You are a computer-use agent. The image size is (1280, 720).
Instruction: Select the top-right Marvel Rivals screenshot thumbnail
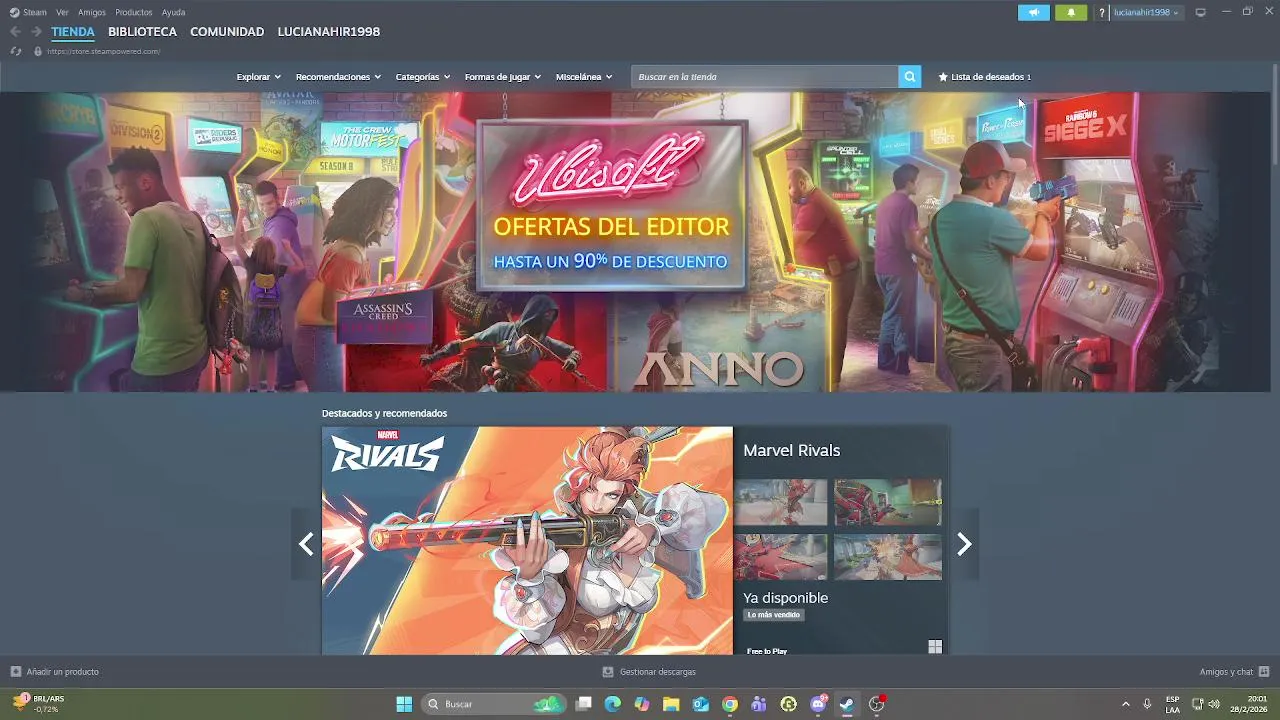[888, 502]
